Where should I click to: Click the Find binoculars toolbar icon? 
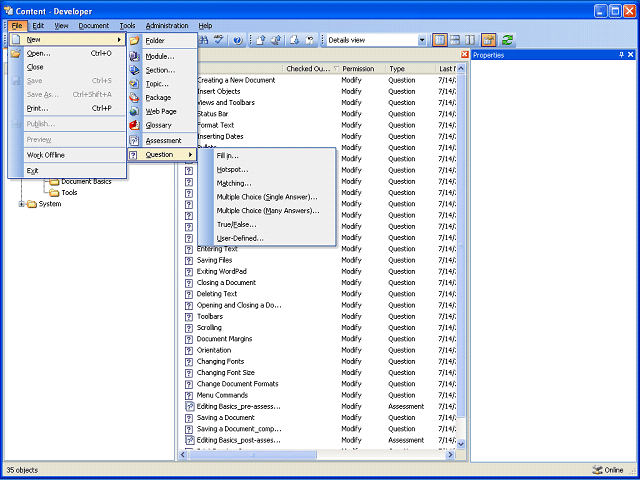pyautogui.click(x=204, y=40)
